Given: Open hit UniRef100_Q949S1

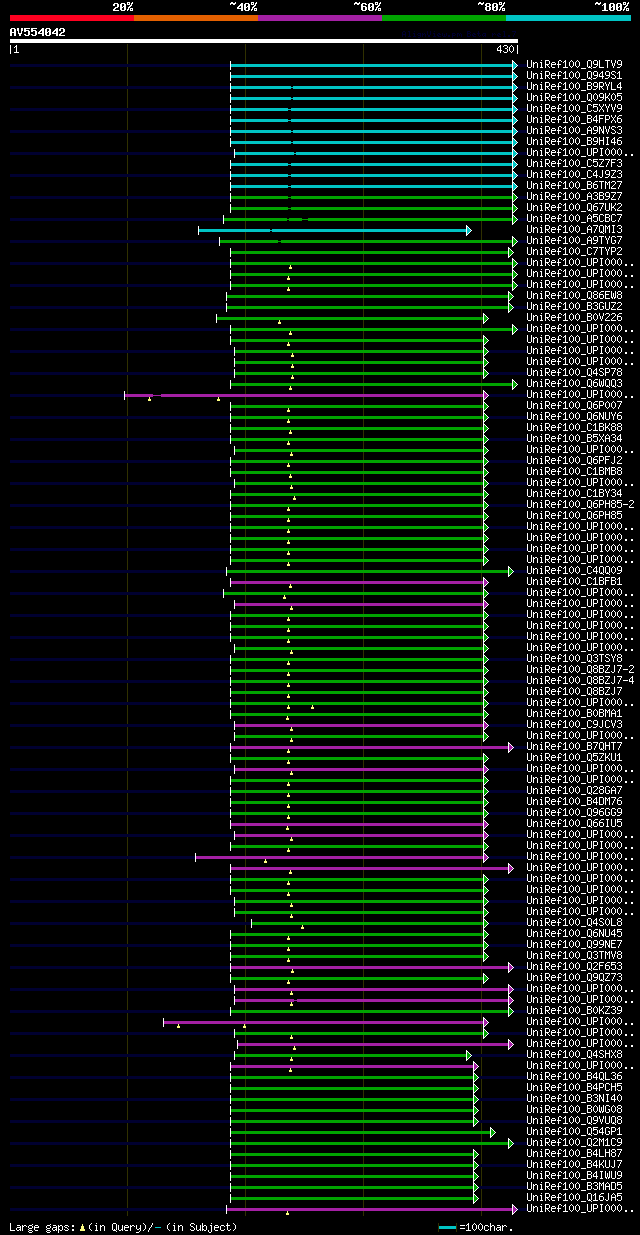Looking at the screenshot, I should (x=574, y=75).
